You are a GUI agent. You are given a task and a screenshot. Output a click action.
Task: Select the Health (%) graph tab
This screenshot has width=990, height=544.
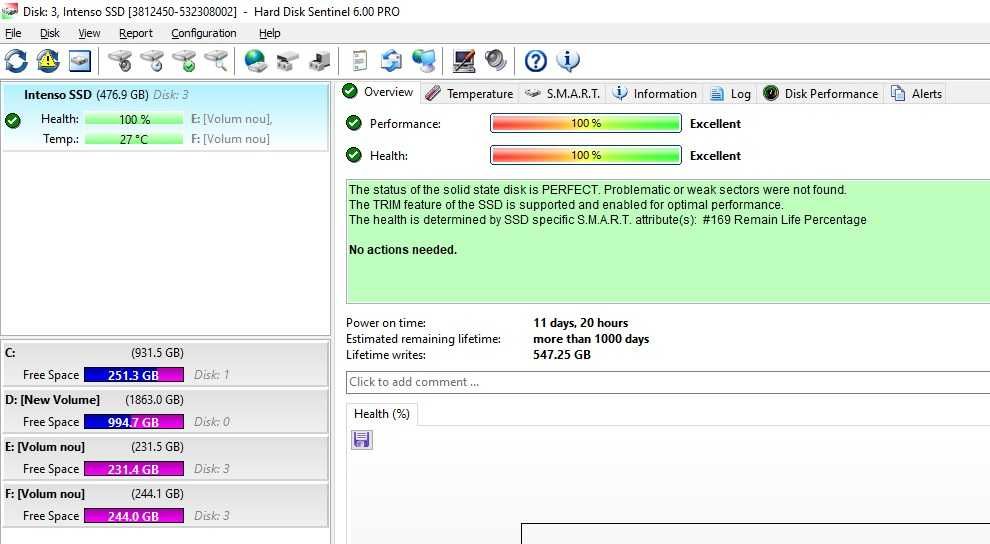[x=381, y=414]
